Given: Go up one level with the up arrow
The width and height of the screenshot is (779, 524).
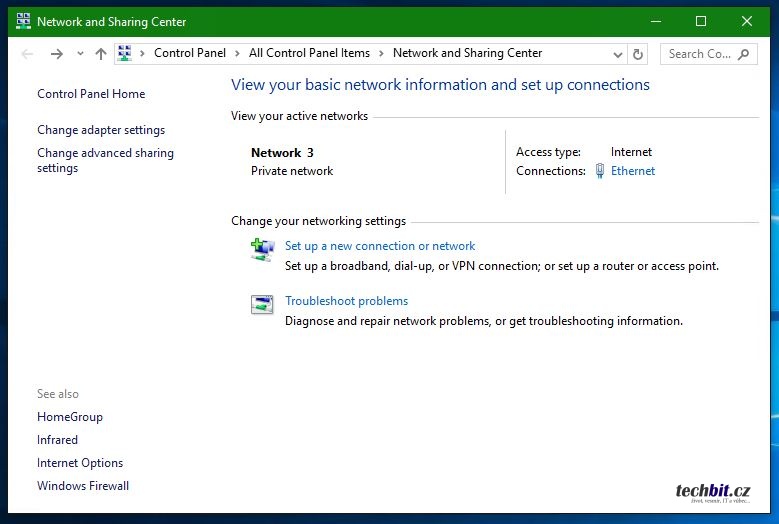Looking at the screenshot, I should pyautogui.click(x=100, y=54).
